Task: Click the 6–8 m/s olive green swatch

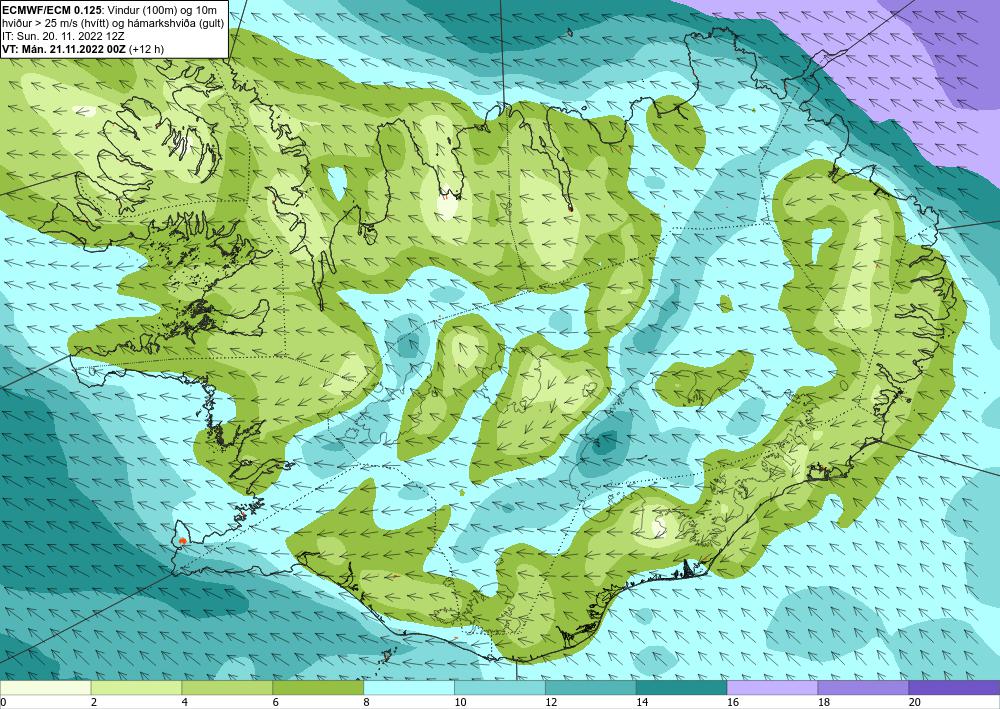Action: pyautogui.click(x=318, y=688)
